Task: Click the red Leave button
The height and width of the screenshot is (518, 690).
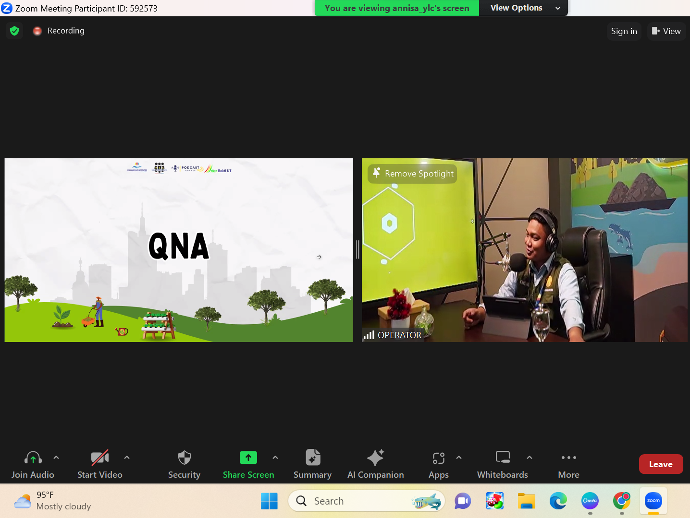Action: pos(660,464)
